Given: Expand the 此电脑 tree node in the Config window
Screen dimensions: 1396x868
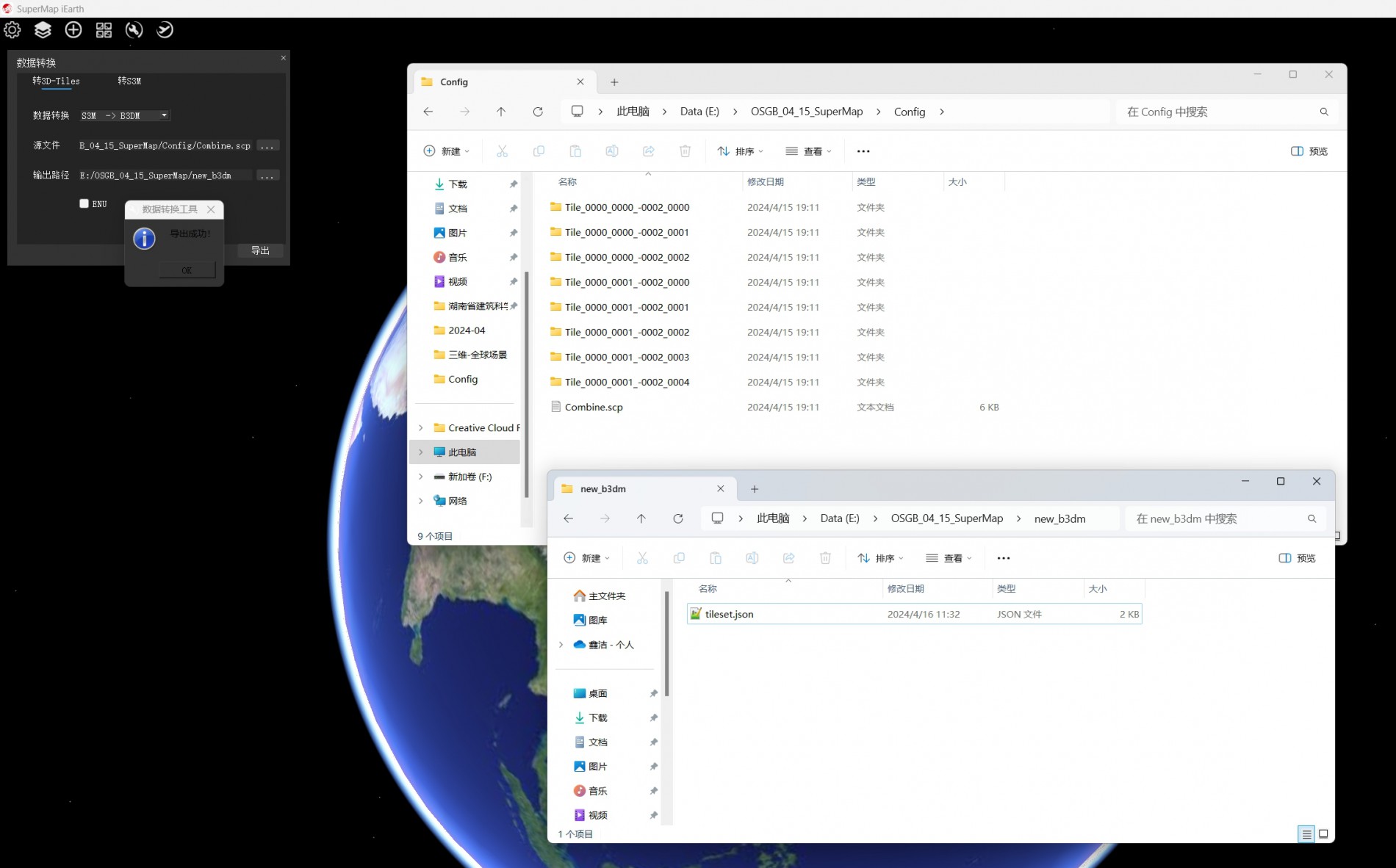Looking at the screenshot, I should (x=420, y=452).
